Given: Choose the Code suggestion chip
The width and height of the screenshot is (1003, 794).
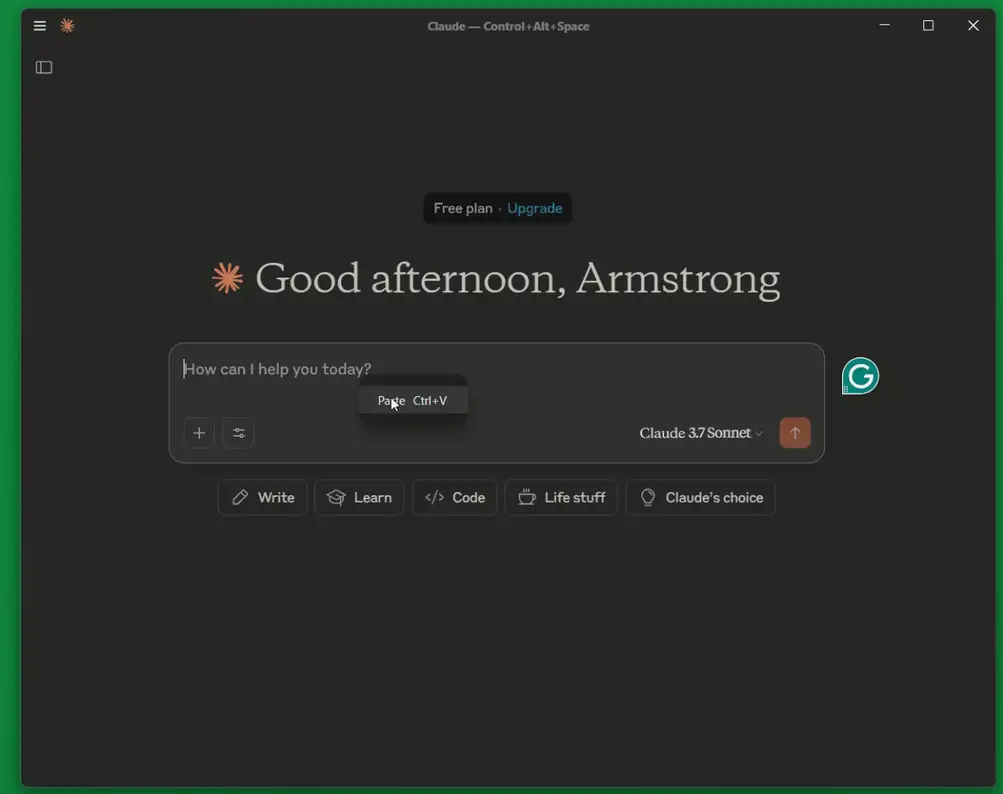Looking at the screenshot, I should click(455, 497).
